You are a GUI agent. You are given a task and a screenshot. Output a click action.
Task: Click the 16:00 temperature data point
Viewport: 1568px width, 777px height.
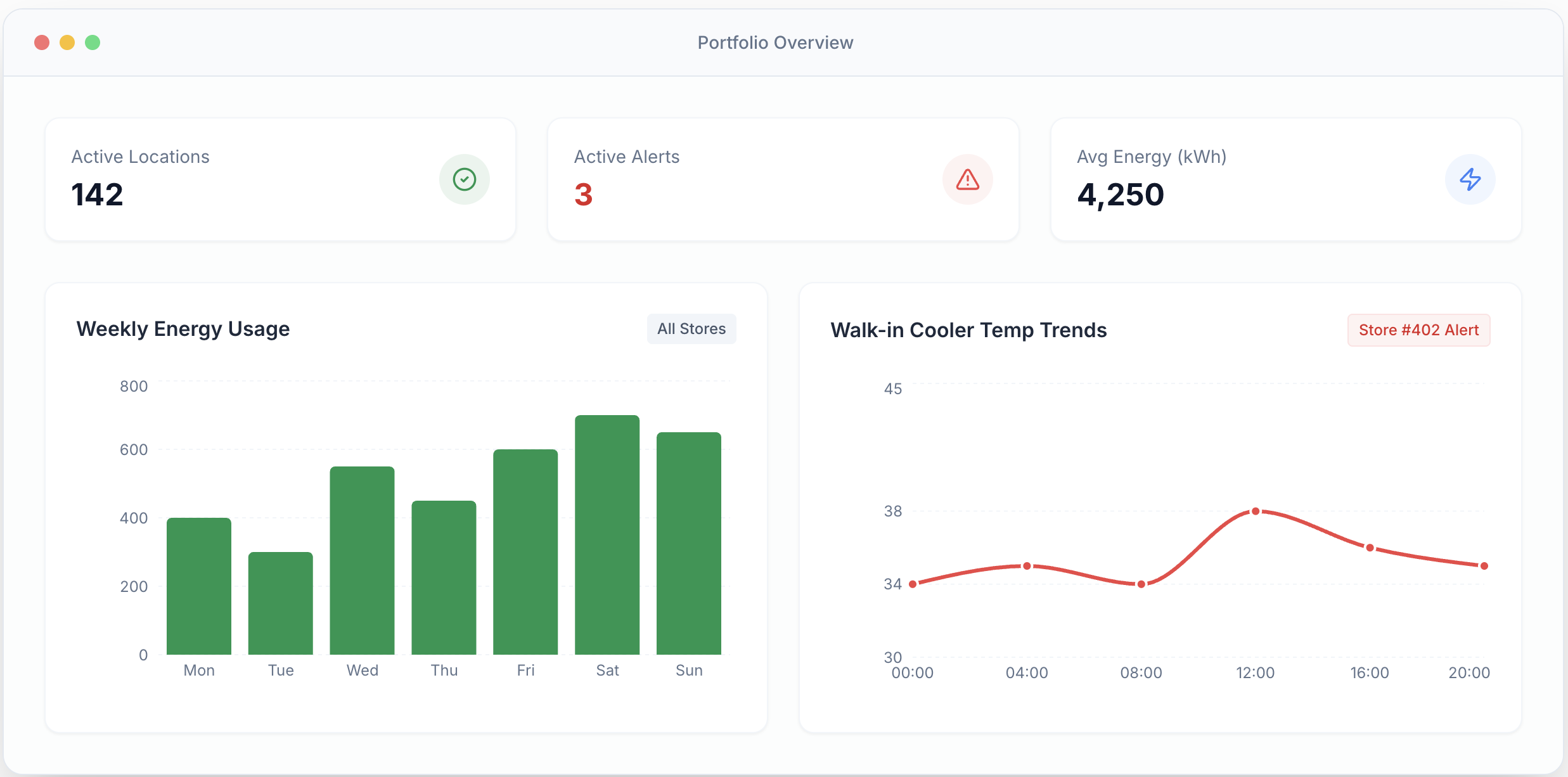tap(1370, 548)
